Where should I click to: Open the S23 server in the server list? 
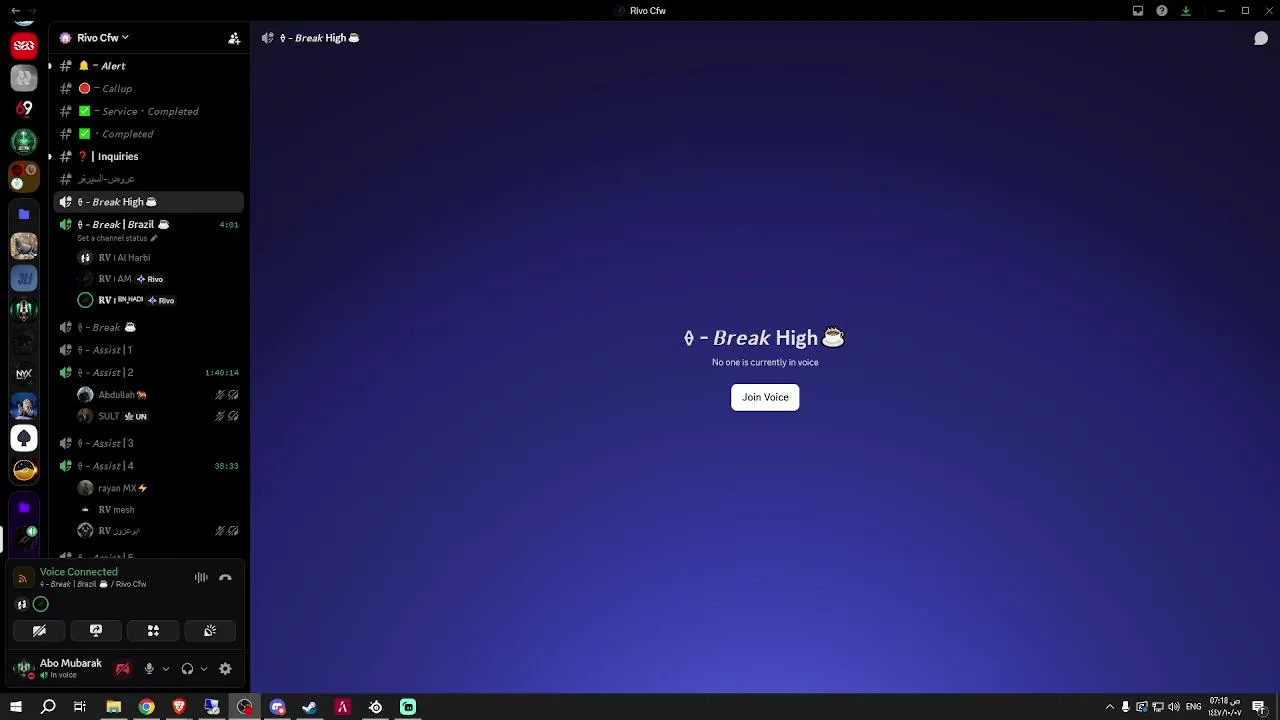[24, 45]
